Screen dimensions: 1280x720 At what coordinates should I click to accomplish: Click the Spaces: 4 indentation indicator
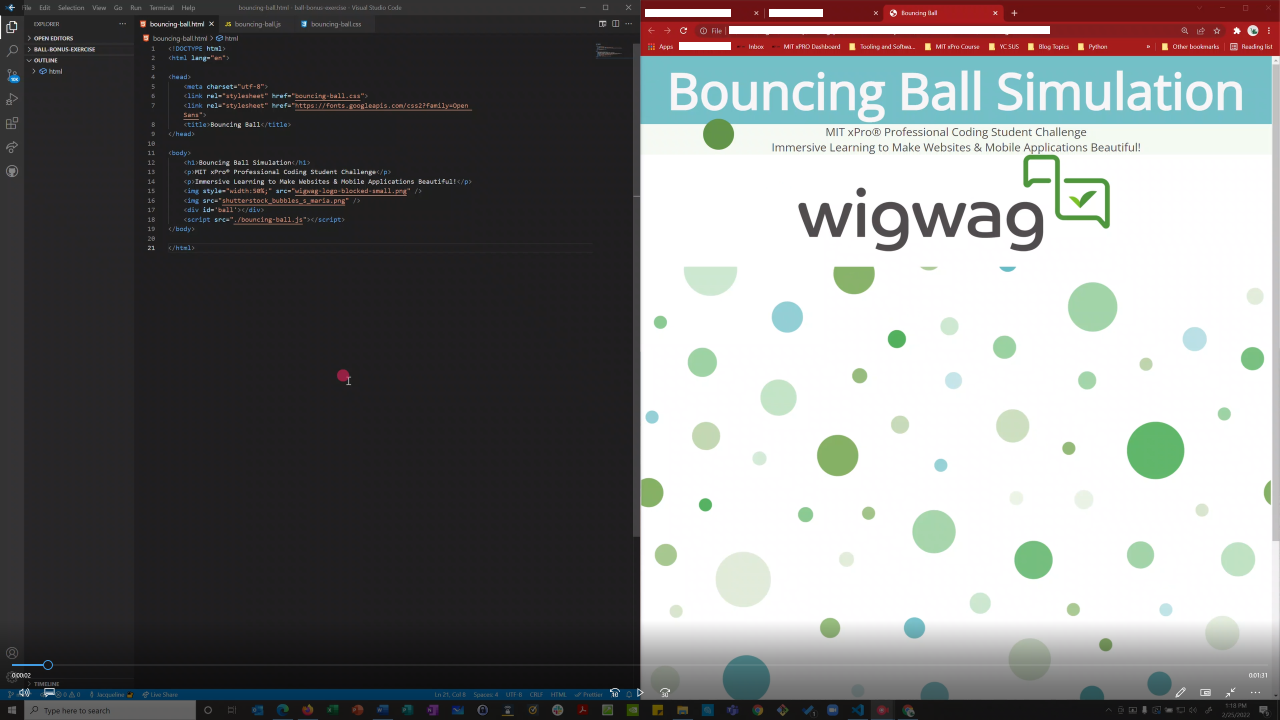[x=486, y=694]
